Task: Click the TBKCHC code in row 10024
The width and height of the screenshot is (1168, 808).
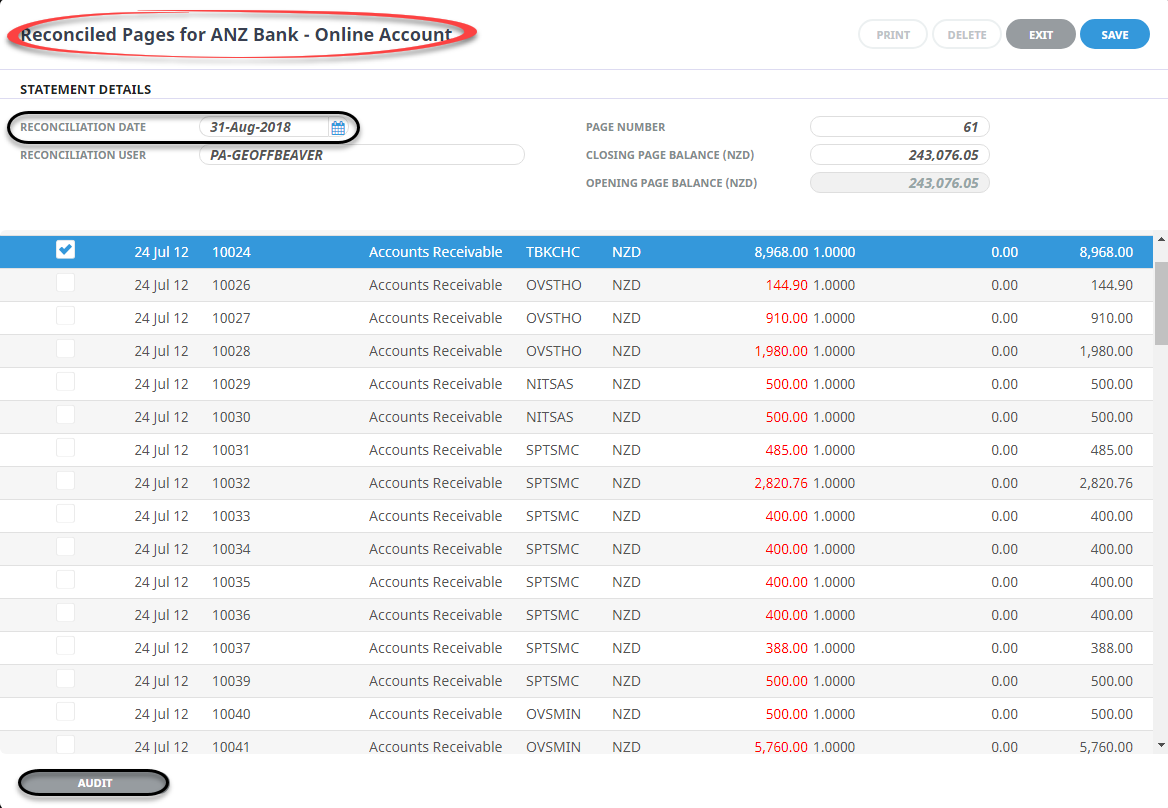Action: (x=553, y=252)
